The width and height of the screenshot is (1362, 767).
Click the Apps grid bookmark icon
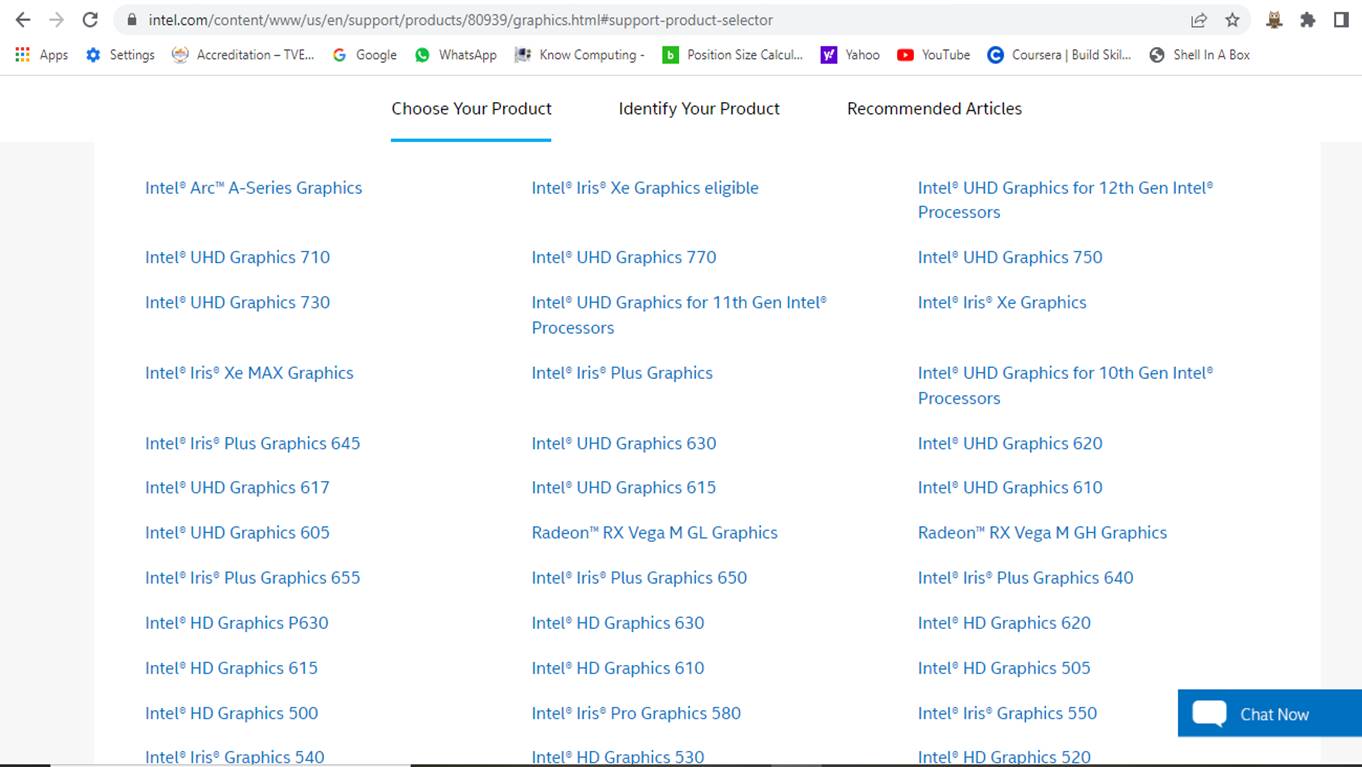(22, 55)
